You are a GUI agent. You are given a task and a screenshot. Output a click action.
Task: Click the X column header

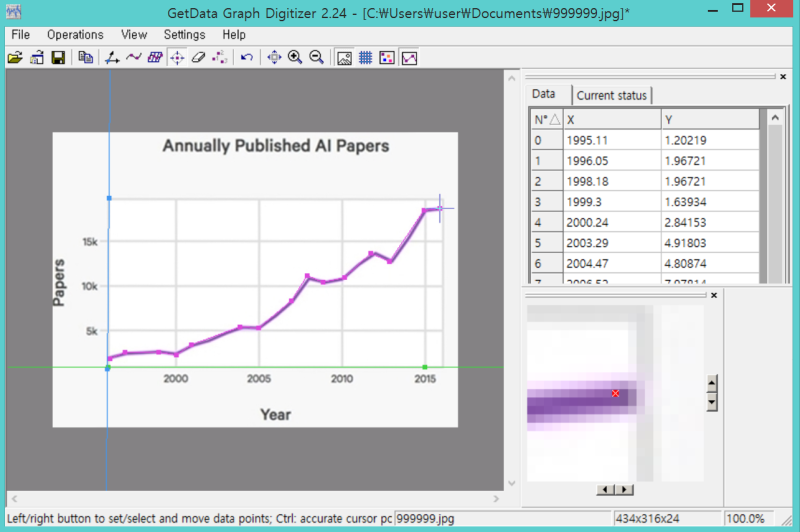point(612,120)
